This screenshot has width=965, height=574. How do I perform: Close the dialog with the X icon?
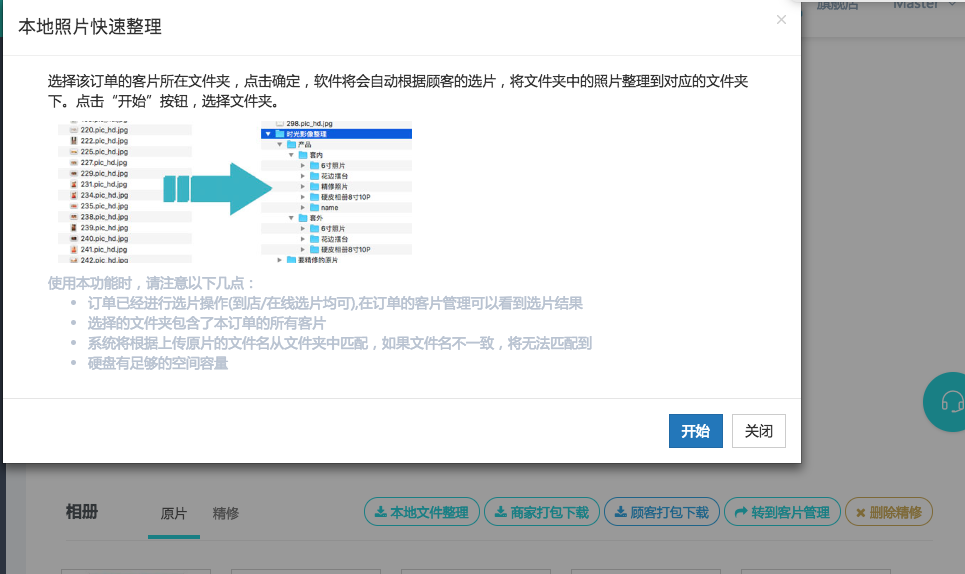(x=781, y=19)
